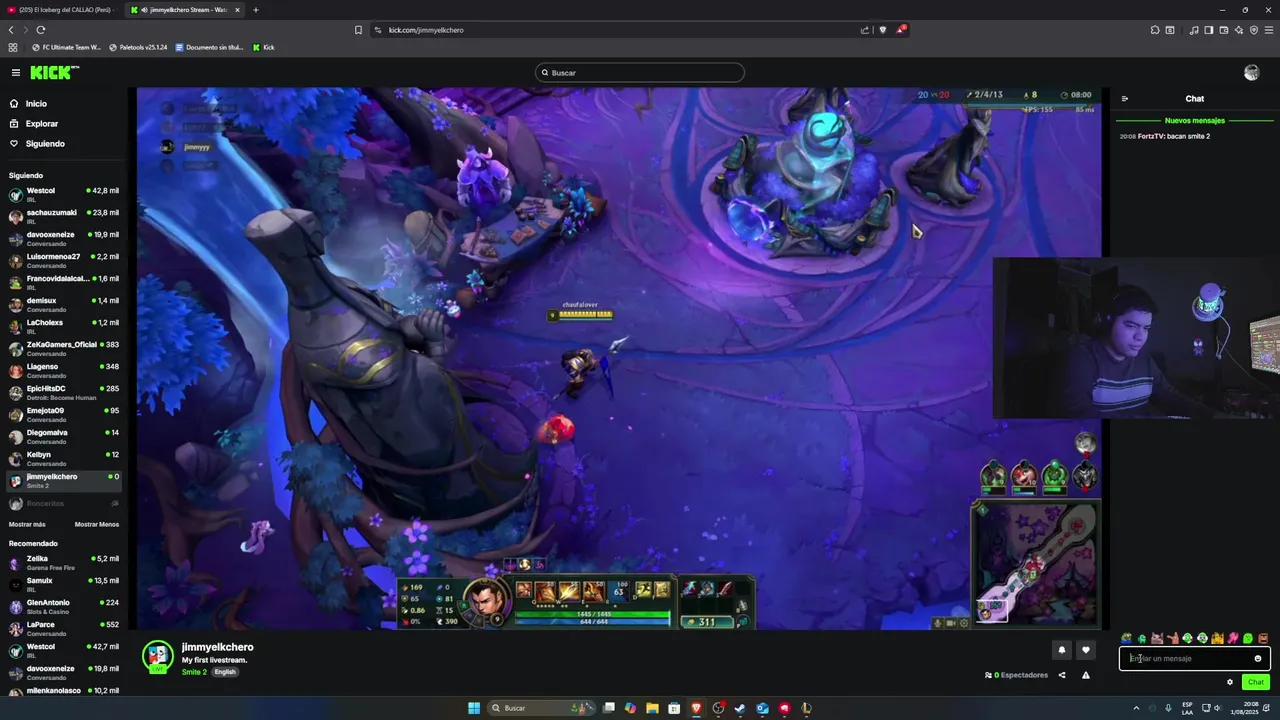Click the English language tag
This screenshot has width=1280, height=720.
tap(225, 672)
